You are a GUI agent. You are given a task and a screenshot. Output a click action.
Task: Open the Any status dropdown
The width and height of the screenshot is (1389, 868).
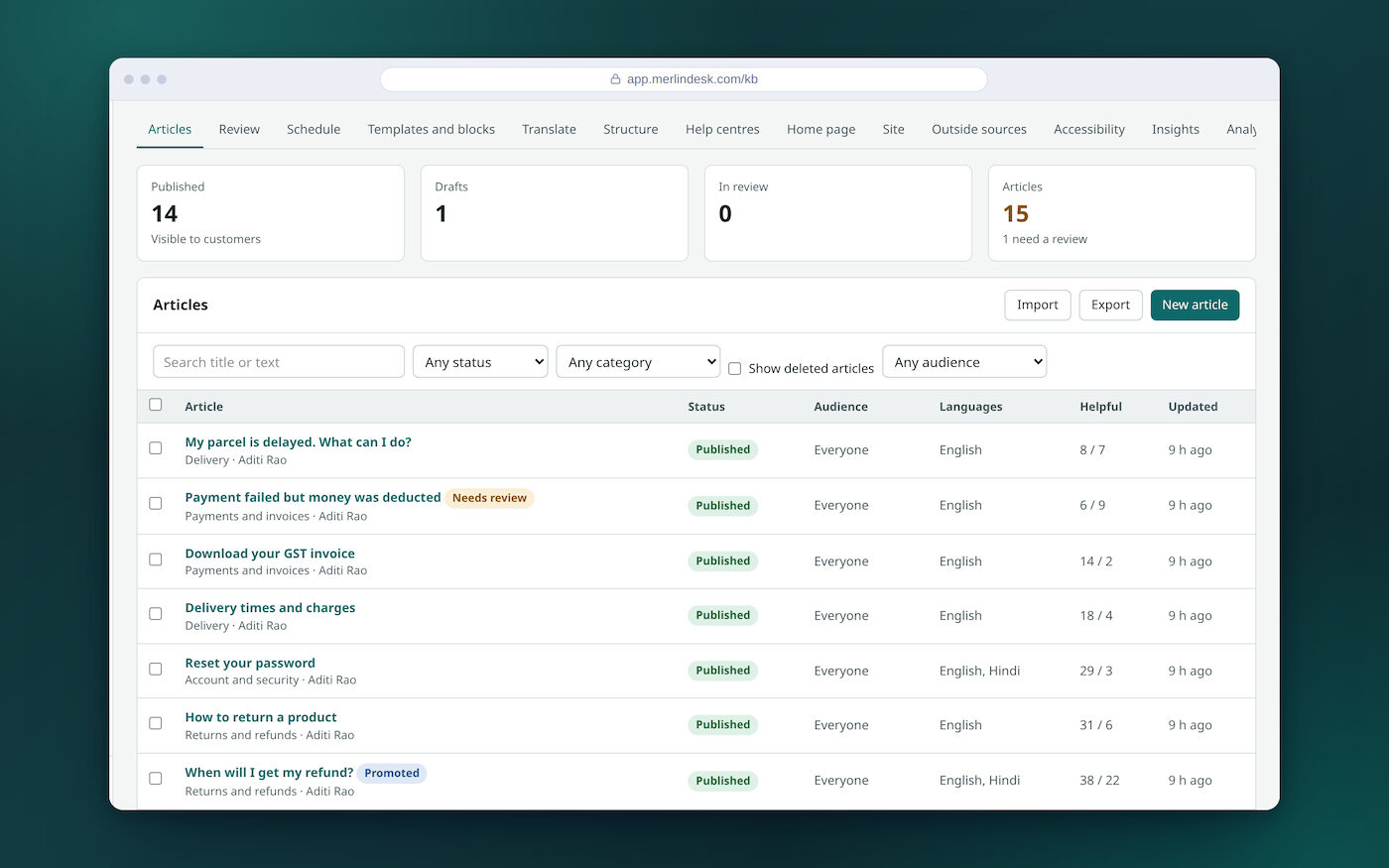pyautogui.click(x=480, y=362)
